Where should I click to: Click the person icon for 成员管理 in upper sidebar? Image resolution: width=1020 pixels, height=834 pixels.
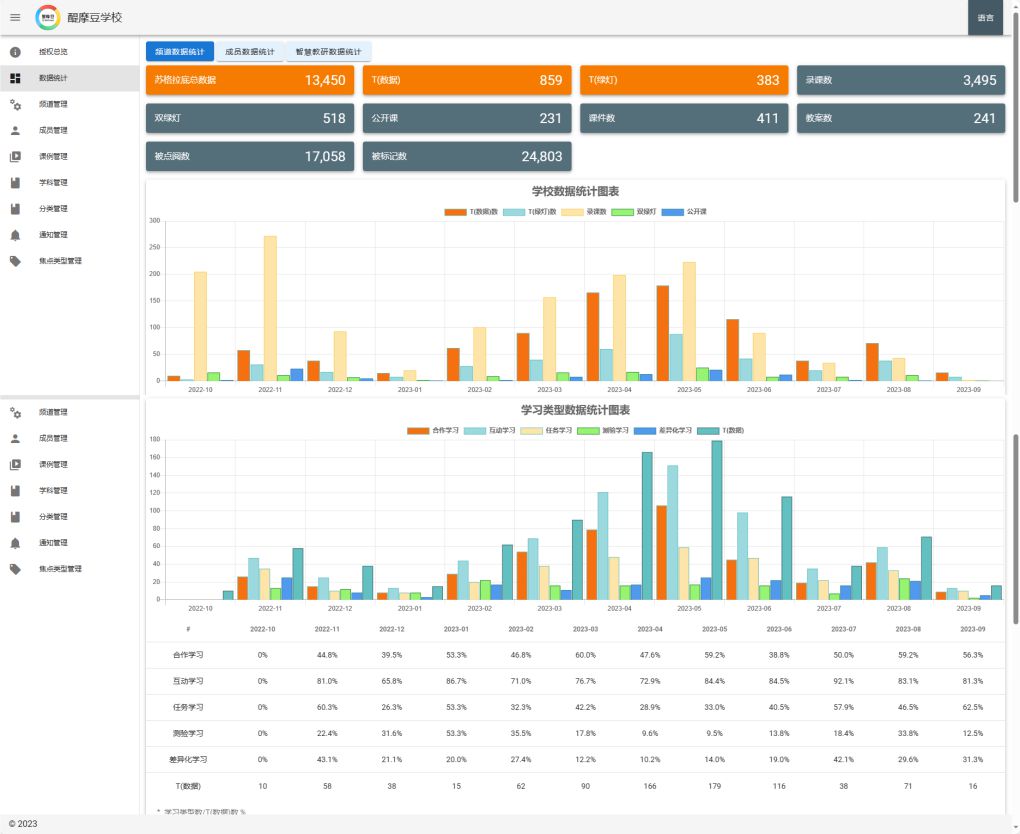tap(15, 130)
